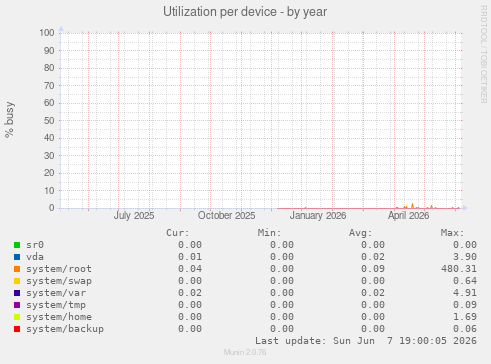Click the 'Max:' column header
This screenshot has height=364, width=491.
pos(453,233)
